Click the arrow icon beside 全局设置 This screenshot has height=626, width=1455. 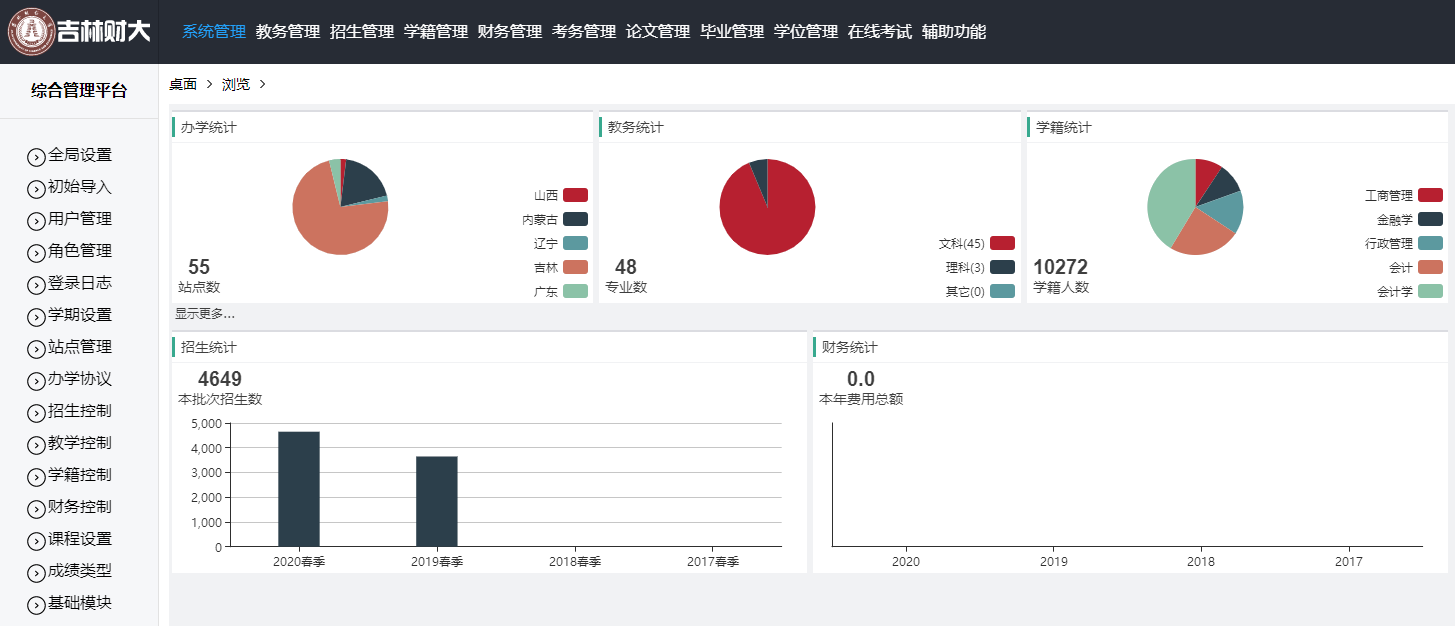click(36, 156)
